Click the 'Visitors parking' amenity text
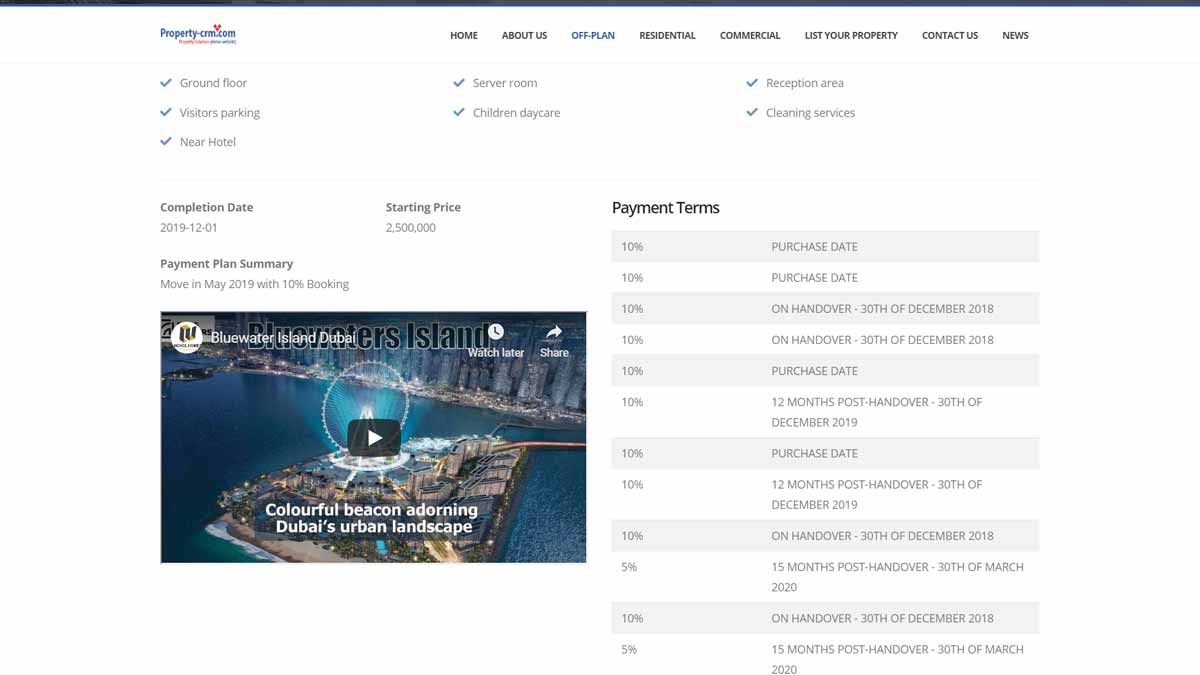Viewport: 1200px width, 675px height. click(220, 113)
